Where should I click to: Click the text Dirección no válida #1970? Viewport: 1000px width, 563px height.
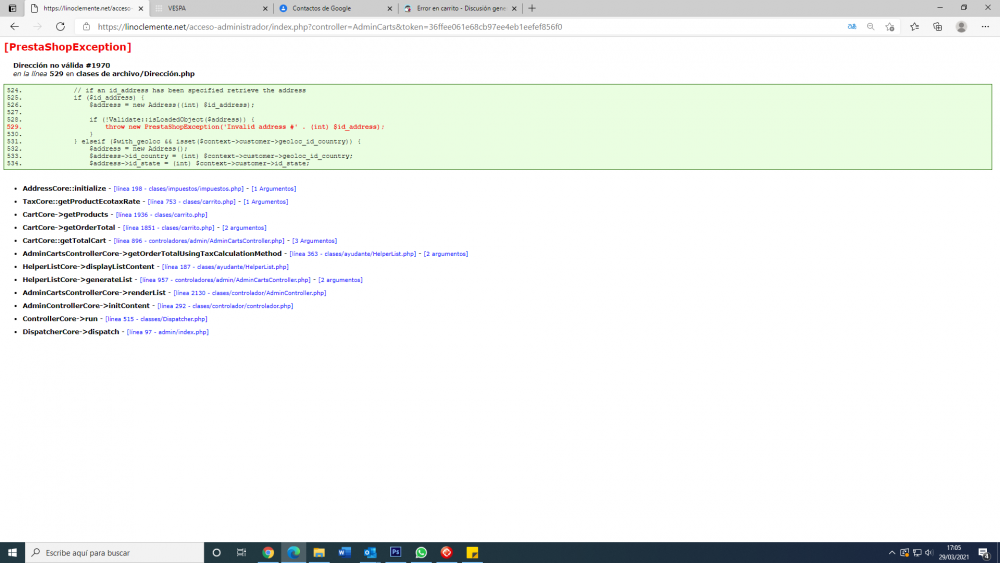61,65
